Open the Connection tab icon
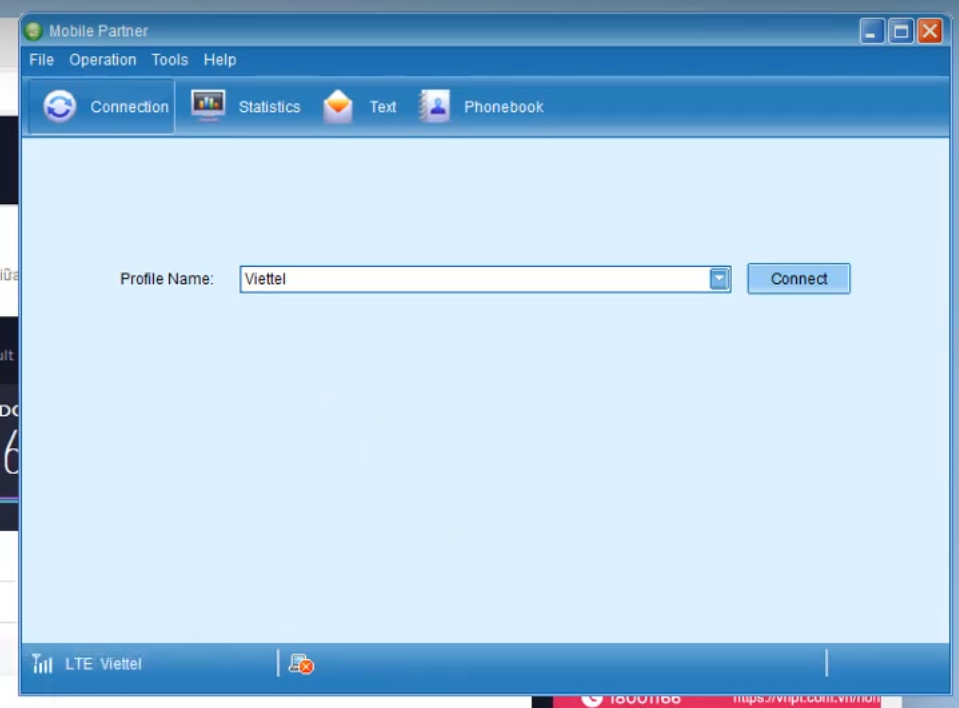This screenshot has width=959, height=708. [x=59, y=106]
